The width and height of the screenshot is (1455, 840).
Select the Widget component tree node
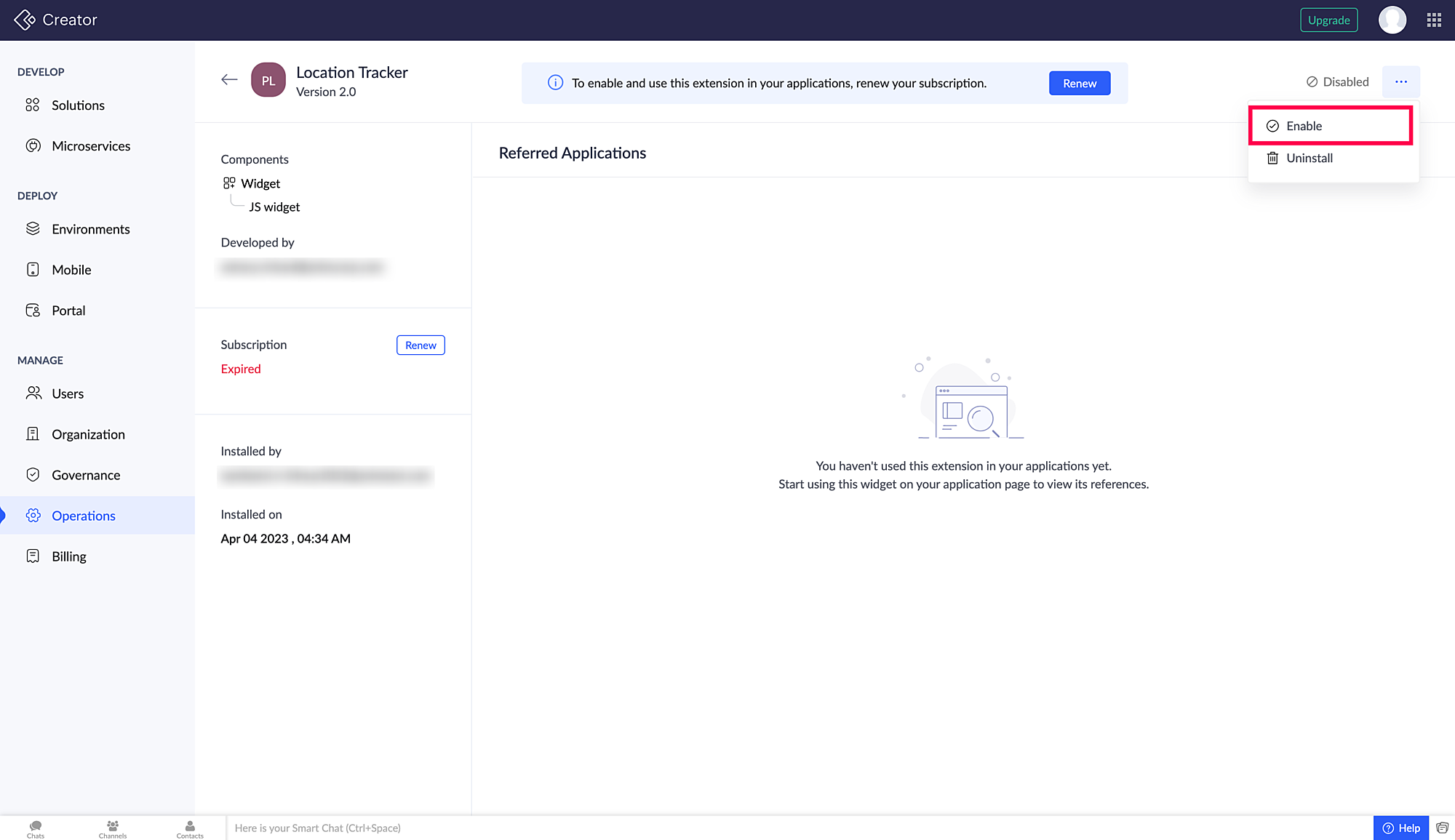[260, 184]
